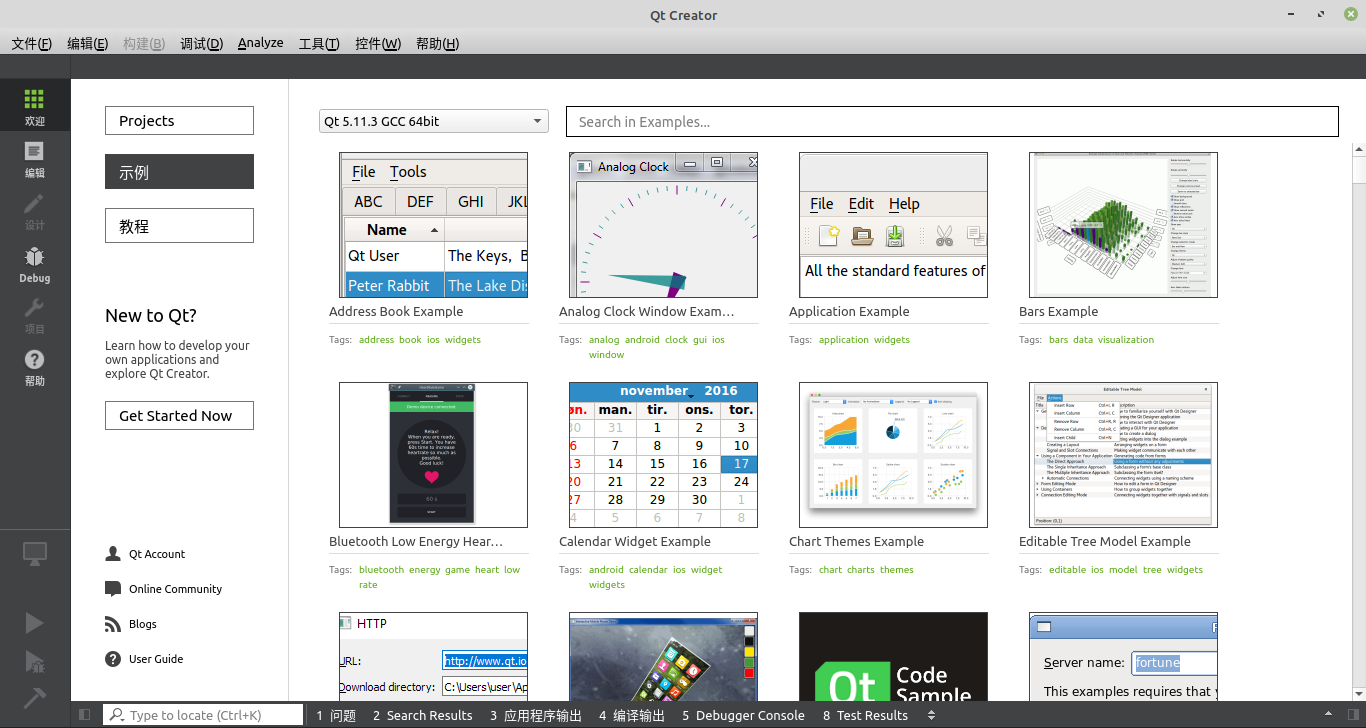Open the Analog Clock Window Example thumbnail

663,225
